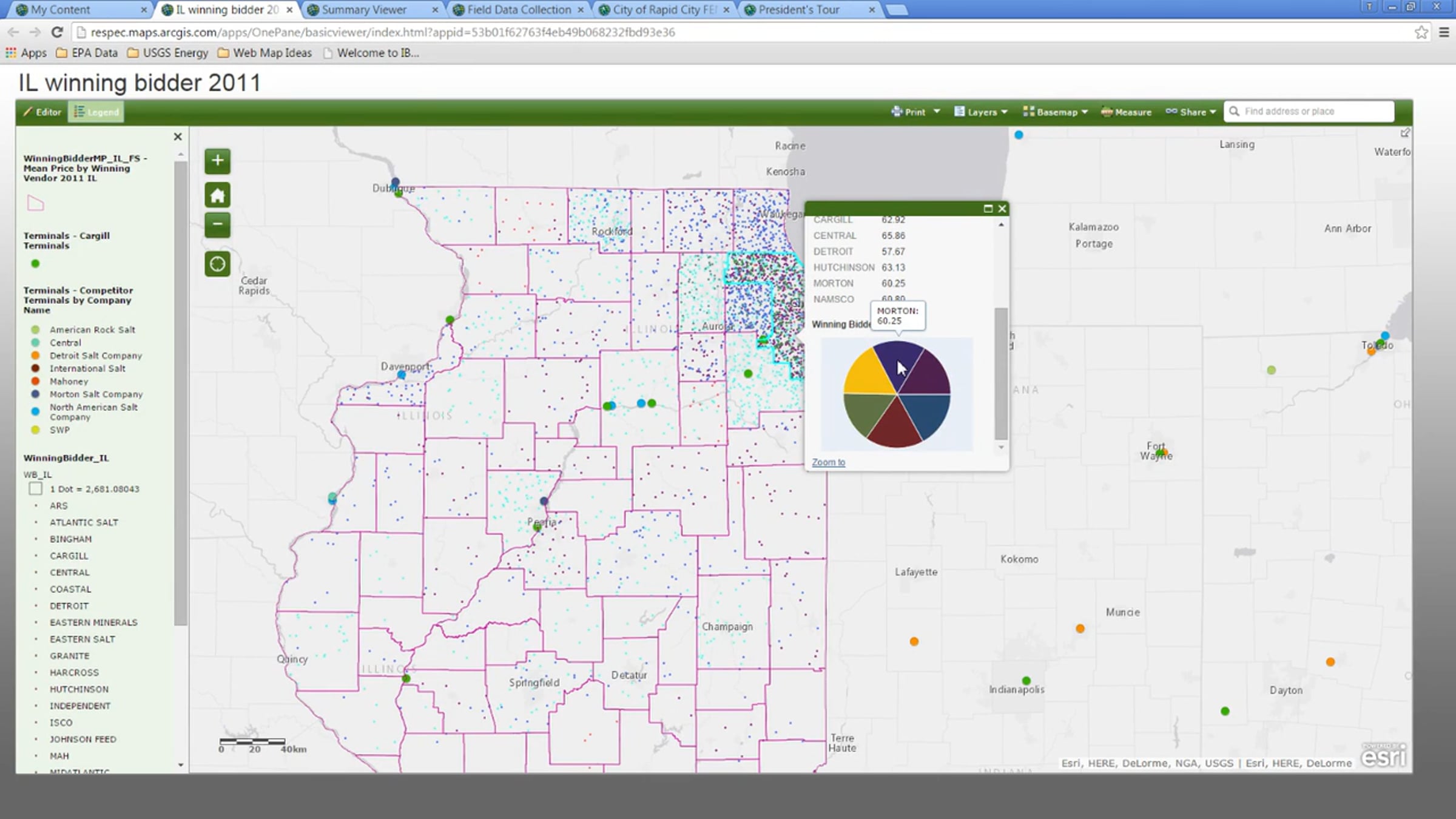
Task: Expand the Layers dropdown menu
Action: pyautogui.click(x=981, y=112)
